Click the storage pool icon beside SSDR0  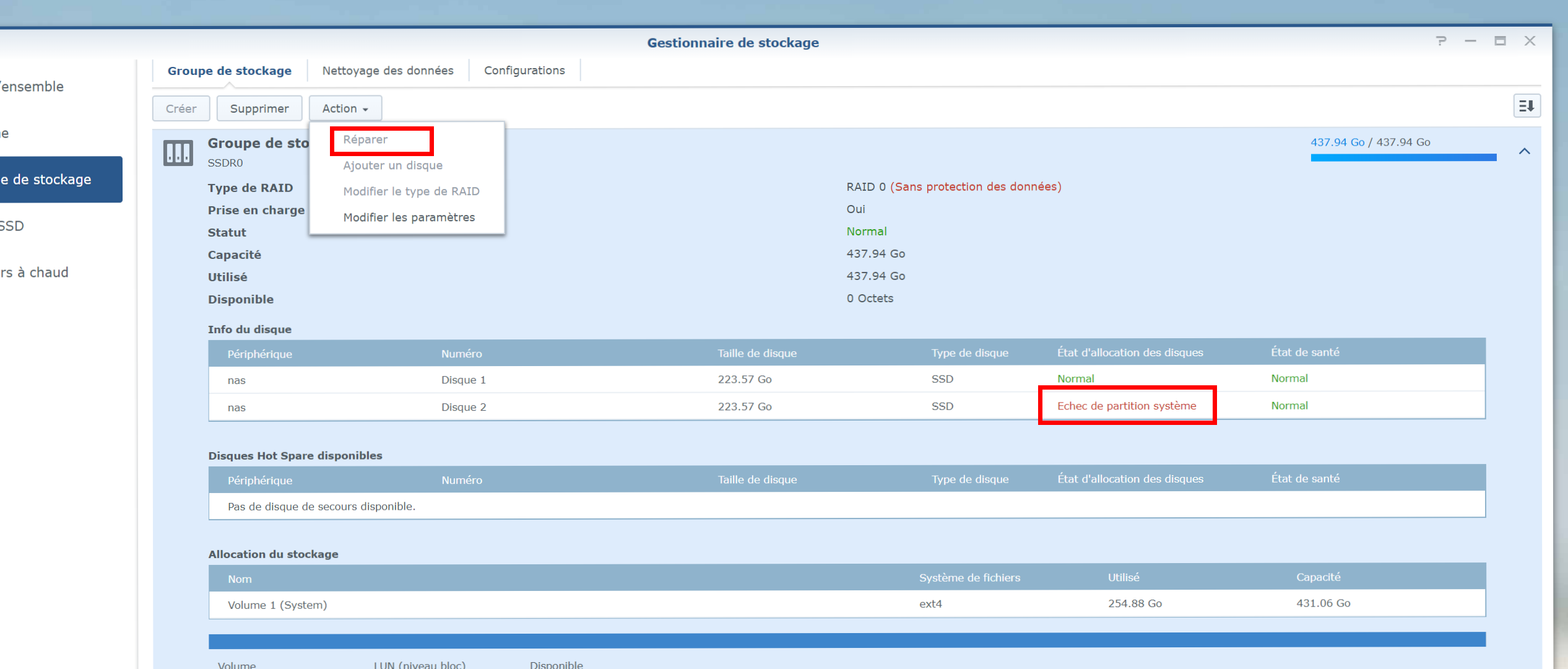pyautogui.click(x=178, y=152)
